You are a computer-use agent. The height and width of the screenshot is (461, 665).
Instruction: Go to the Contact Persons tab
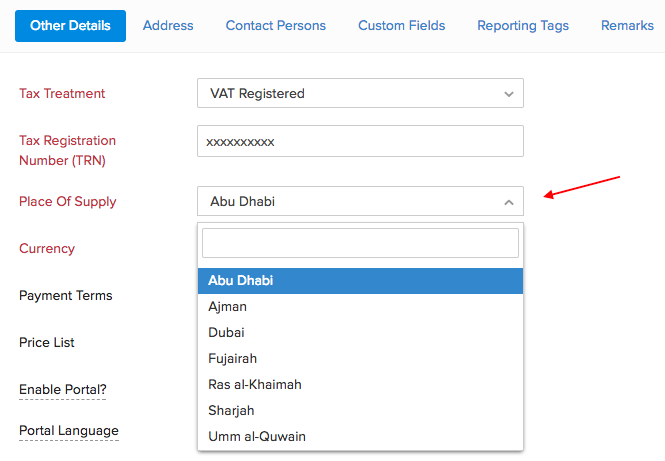click(x=276, y=26)
